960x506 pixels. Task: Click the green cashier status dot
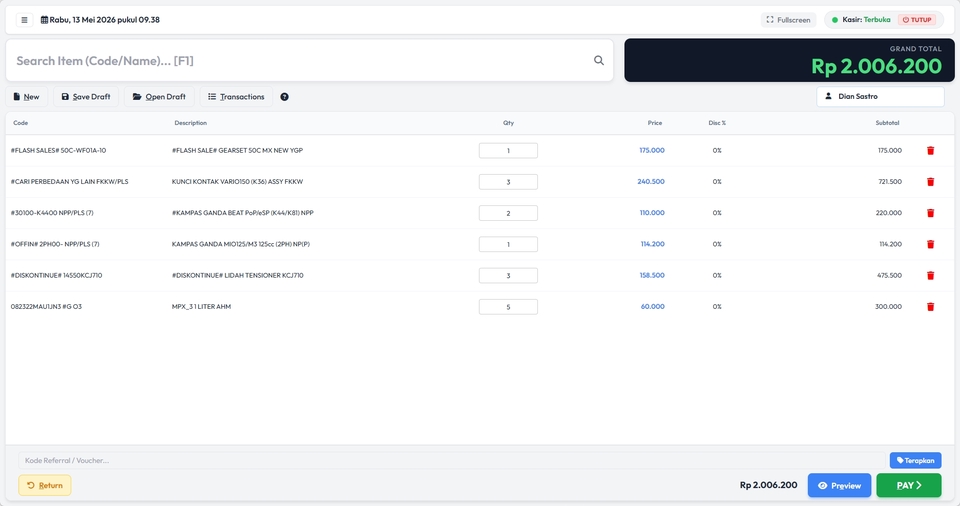tap(834, 20)
